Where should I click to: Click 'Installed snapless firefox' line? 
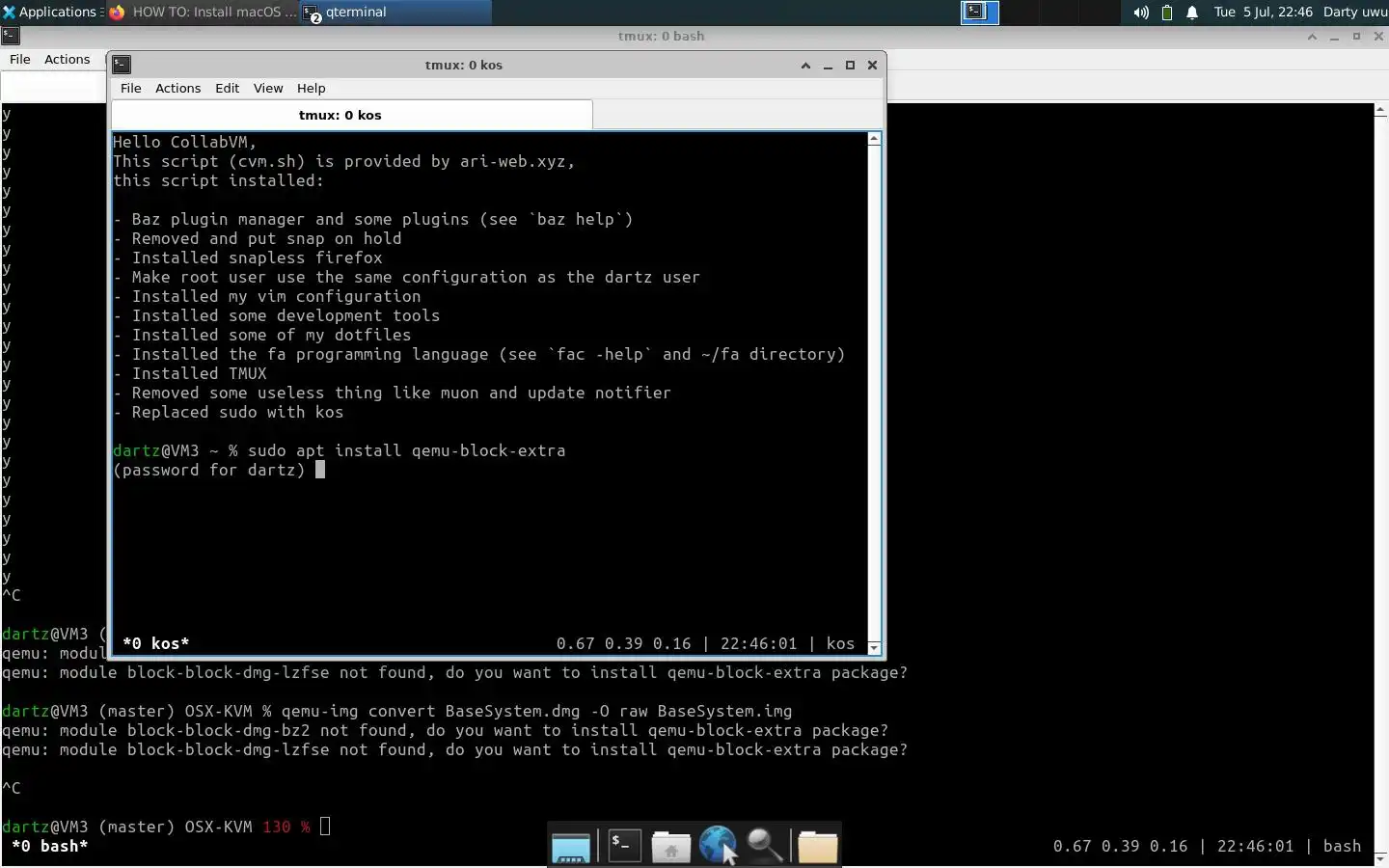click(247, 258)
